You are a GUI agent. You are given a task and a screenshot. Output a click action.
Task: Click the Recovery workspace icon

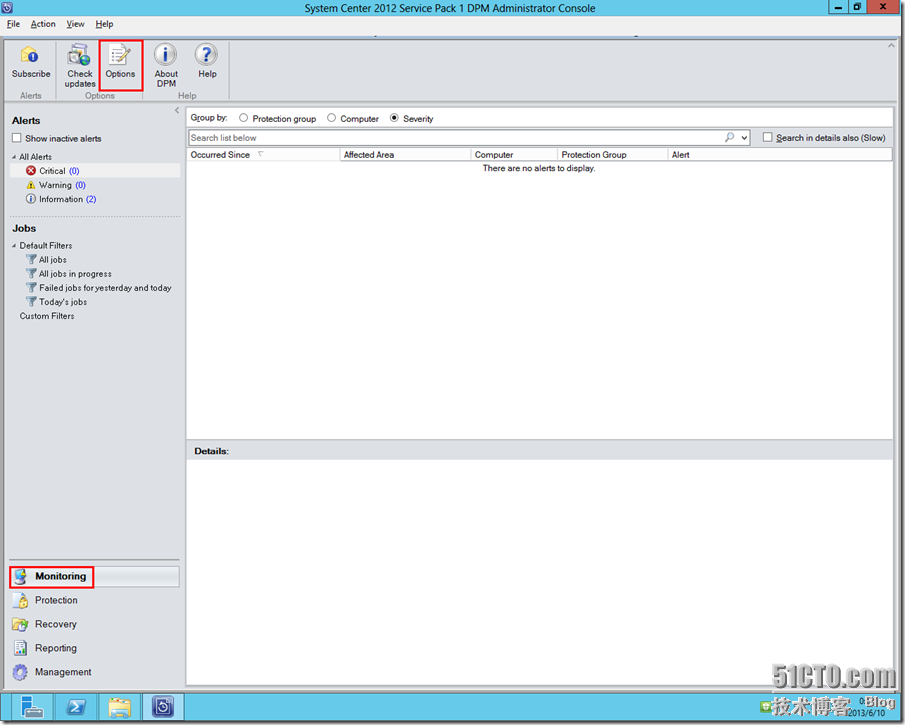click(20, 625)
